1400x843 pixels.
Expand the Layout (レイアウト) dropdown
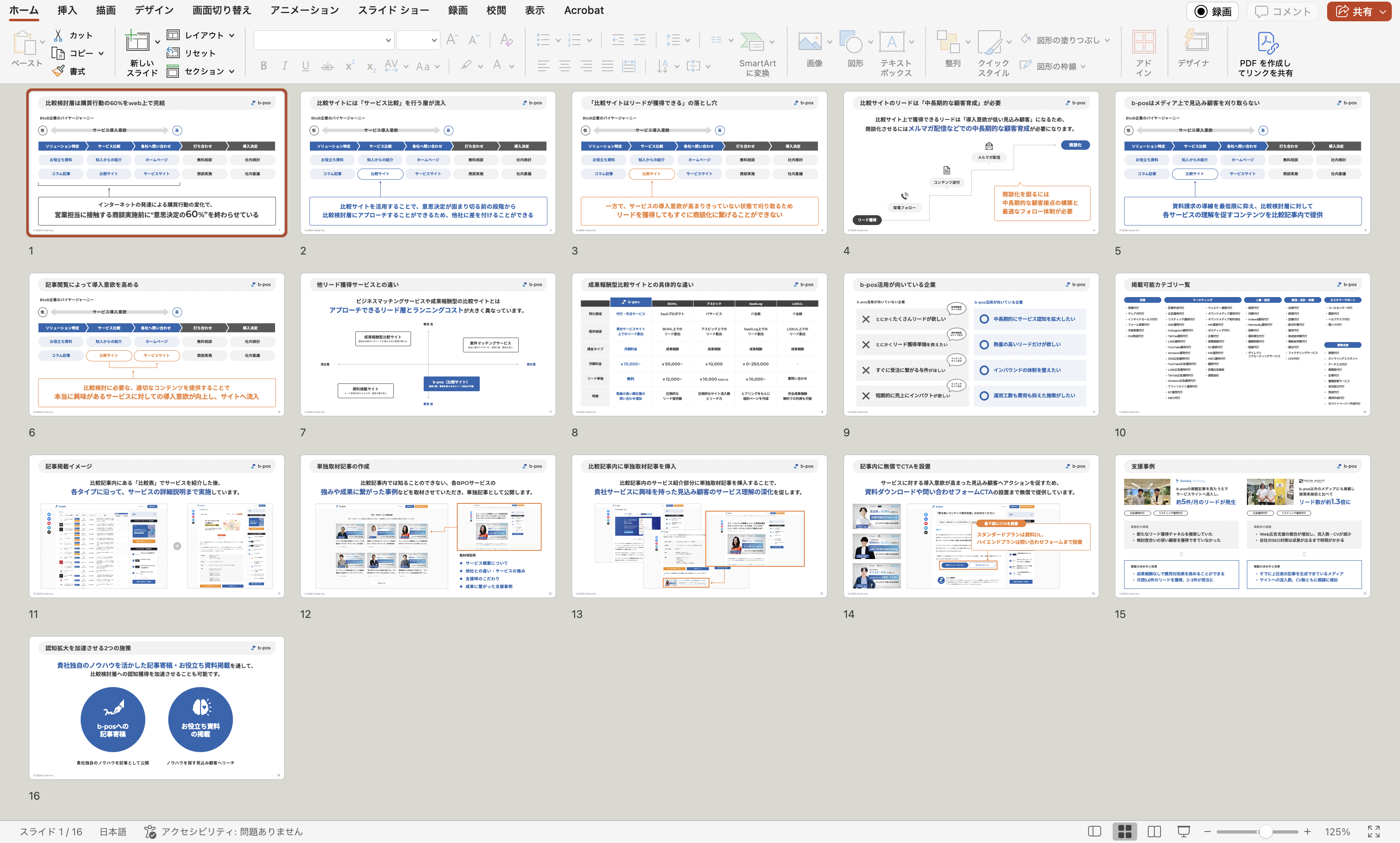(x=232, y=35)
